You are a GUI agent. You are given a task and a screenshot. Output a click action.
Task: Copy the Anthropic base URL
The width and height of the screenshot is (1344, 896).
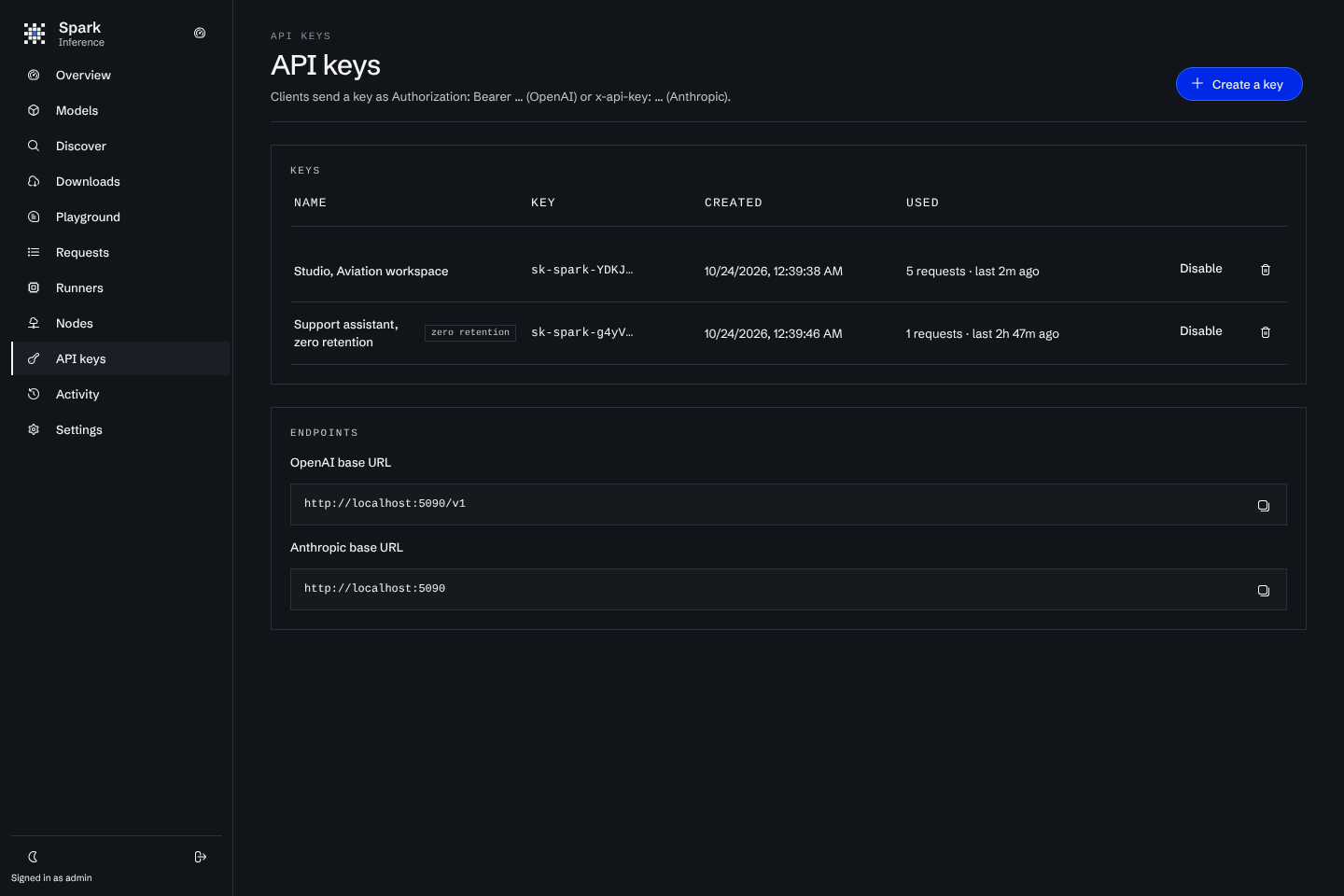coord(1264,590)
